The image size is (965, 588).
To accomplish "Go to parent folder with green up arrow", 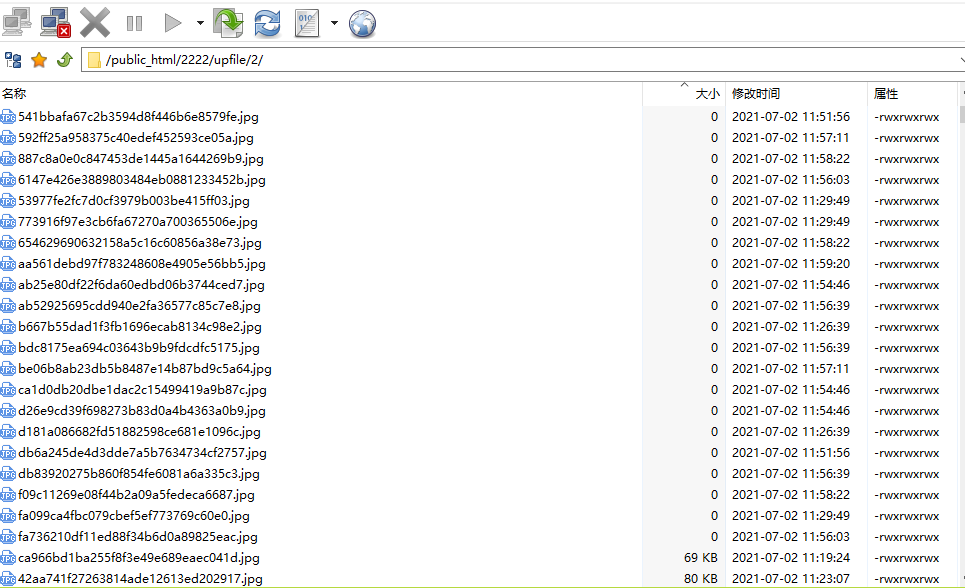I will pyautogui.click(x=64, y=60).
